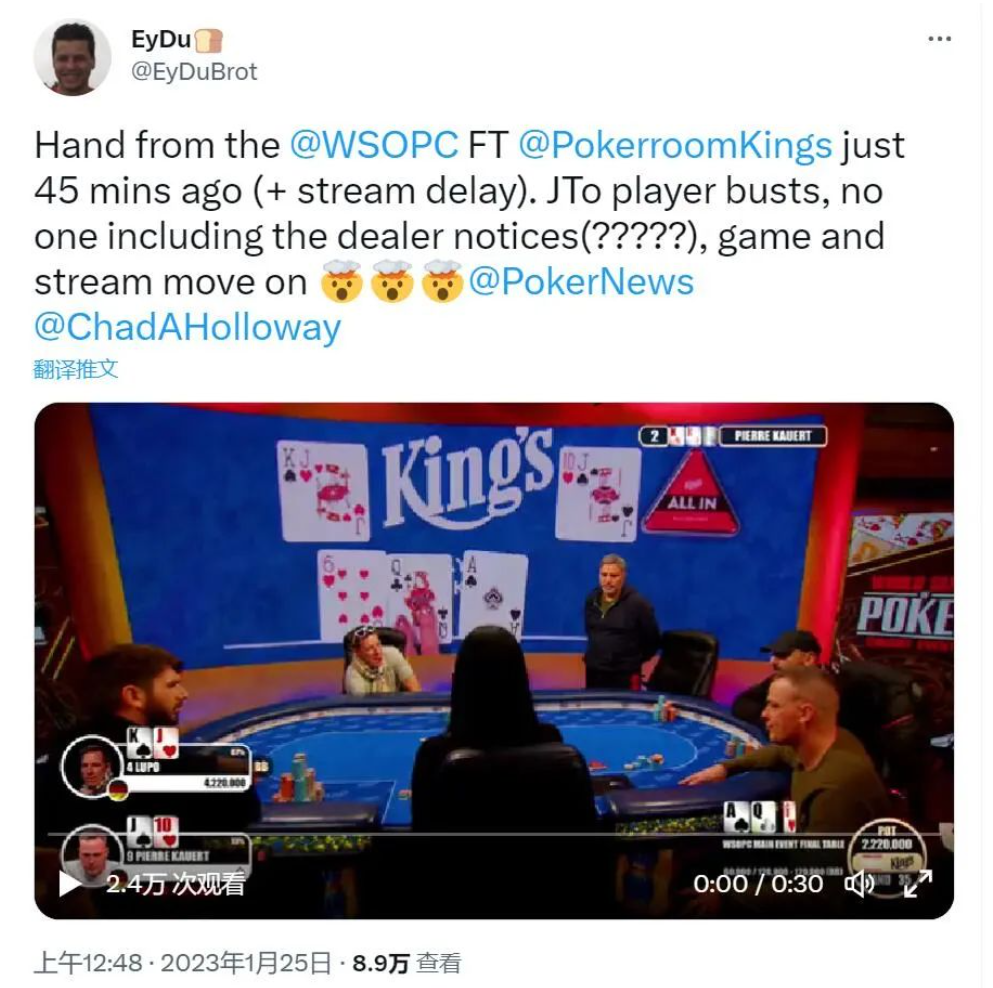Click the tweet timestamp 上午12:48 · 2023年1月25日

[182, 963]
